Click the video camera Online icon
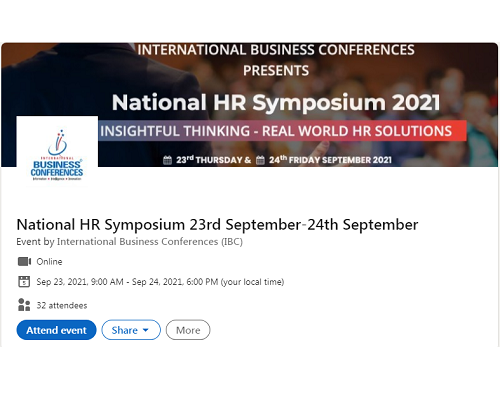500x400 pixels. point(24,262)
